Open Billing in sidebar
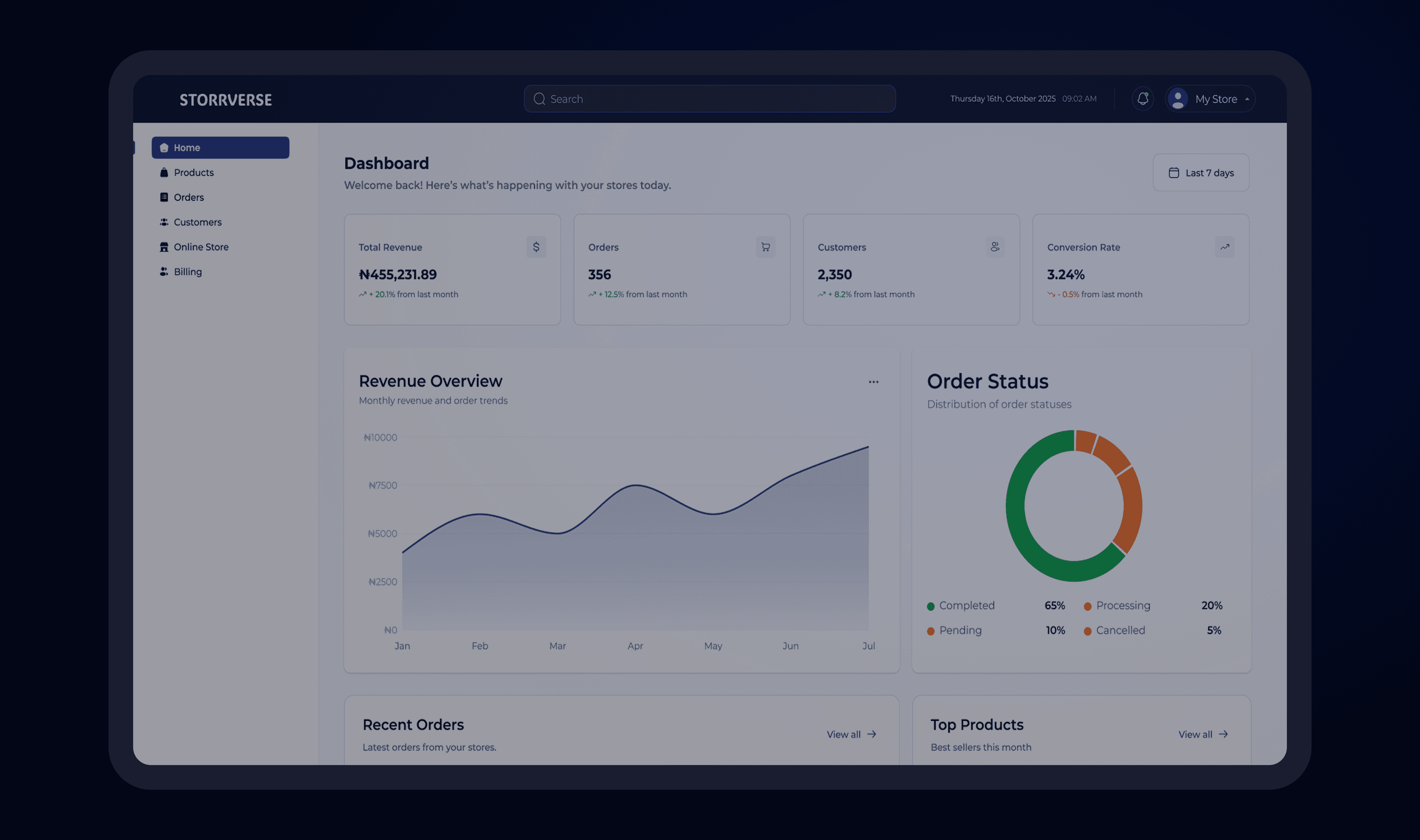This screenshot has width=1420, height=840. point(187,272)
